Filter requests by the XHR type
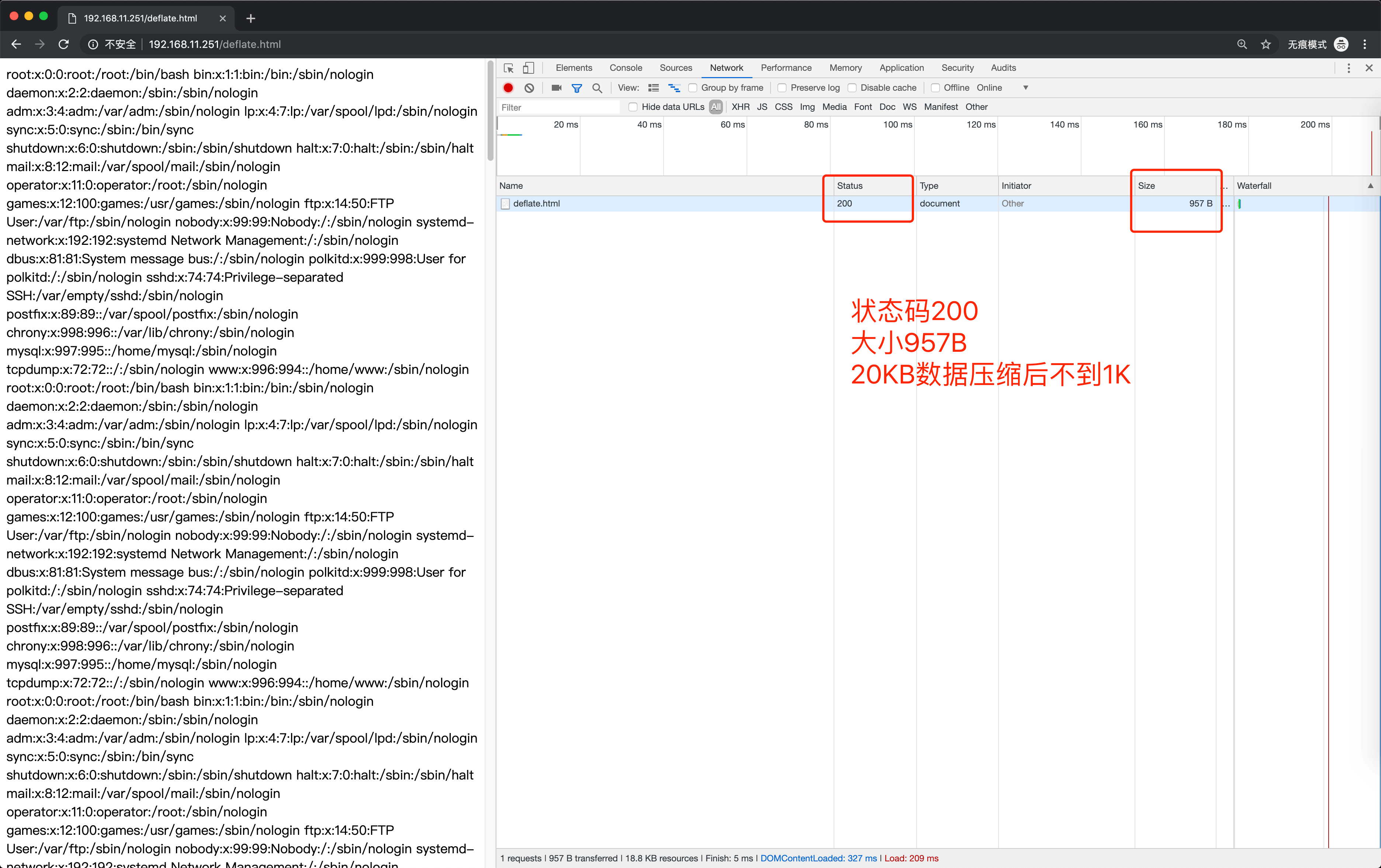 tap(740, 107)
